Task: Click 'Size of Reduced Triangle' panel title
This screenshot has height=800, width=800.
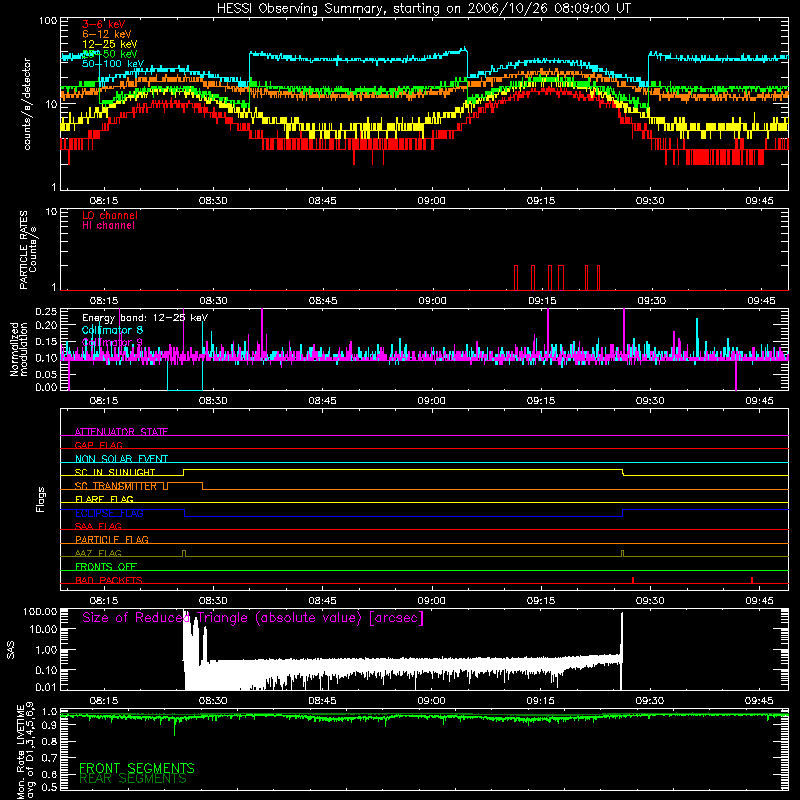Action: pyautogui.click(x=253, y=618)
